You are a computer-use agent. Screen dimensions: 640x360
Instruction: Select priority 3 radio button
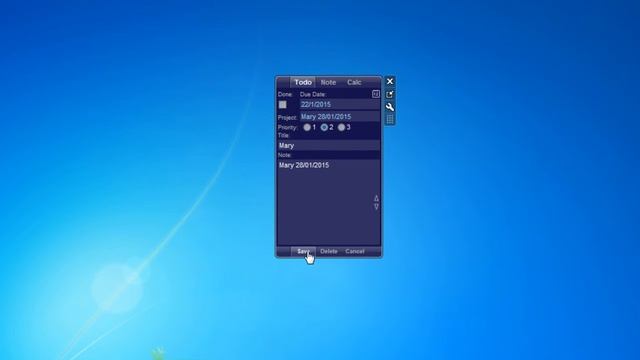341,127
